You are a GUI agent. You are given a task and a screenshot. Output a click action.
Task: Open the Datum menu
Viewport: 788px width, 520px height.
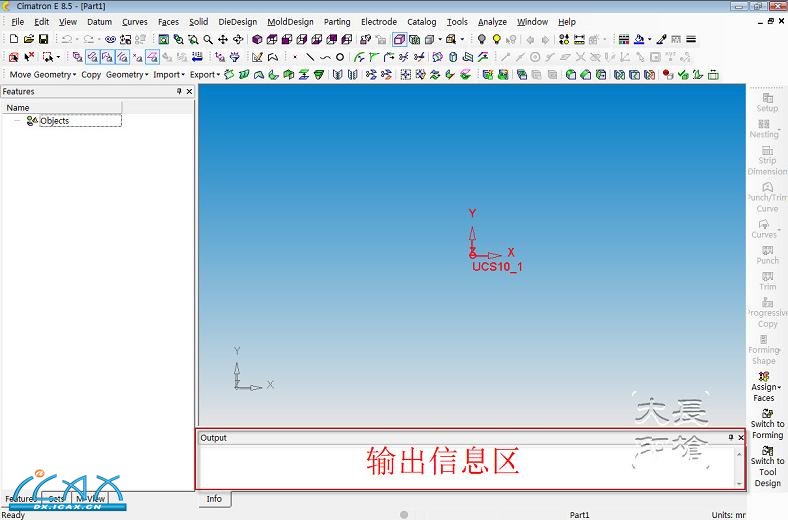pyautogui.click(x=100, y=22)
